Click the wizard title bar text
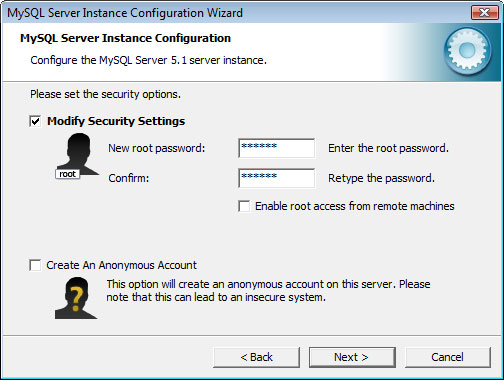The height and width of the screenshot is (380, 504). [x=125, y=13]
